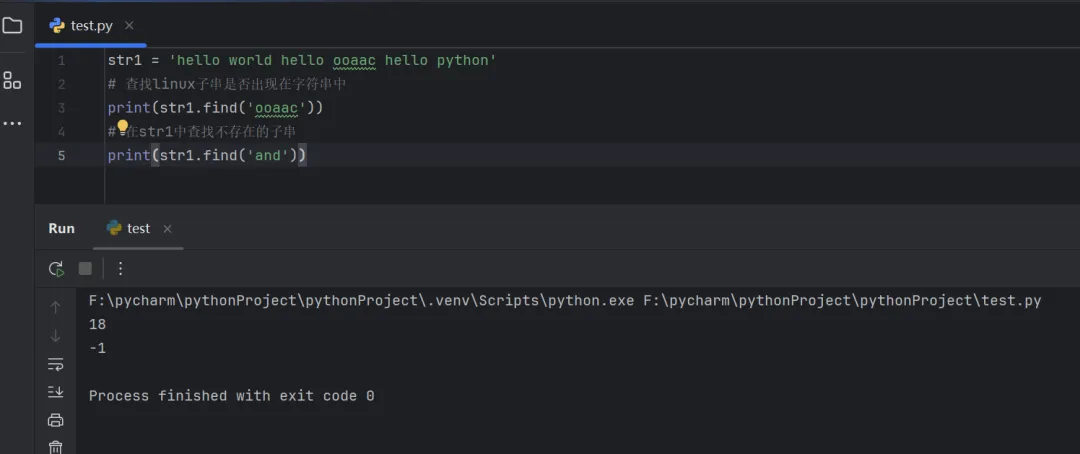Viewport: 1080px width, 454px height.
Task: Open the Project tool window folder icon
Action: click(12, 26)
